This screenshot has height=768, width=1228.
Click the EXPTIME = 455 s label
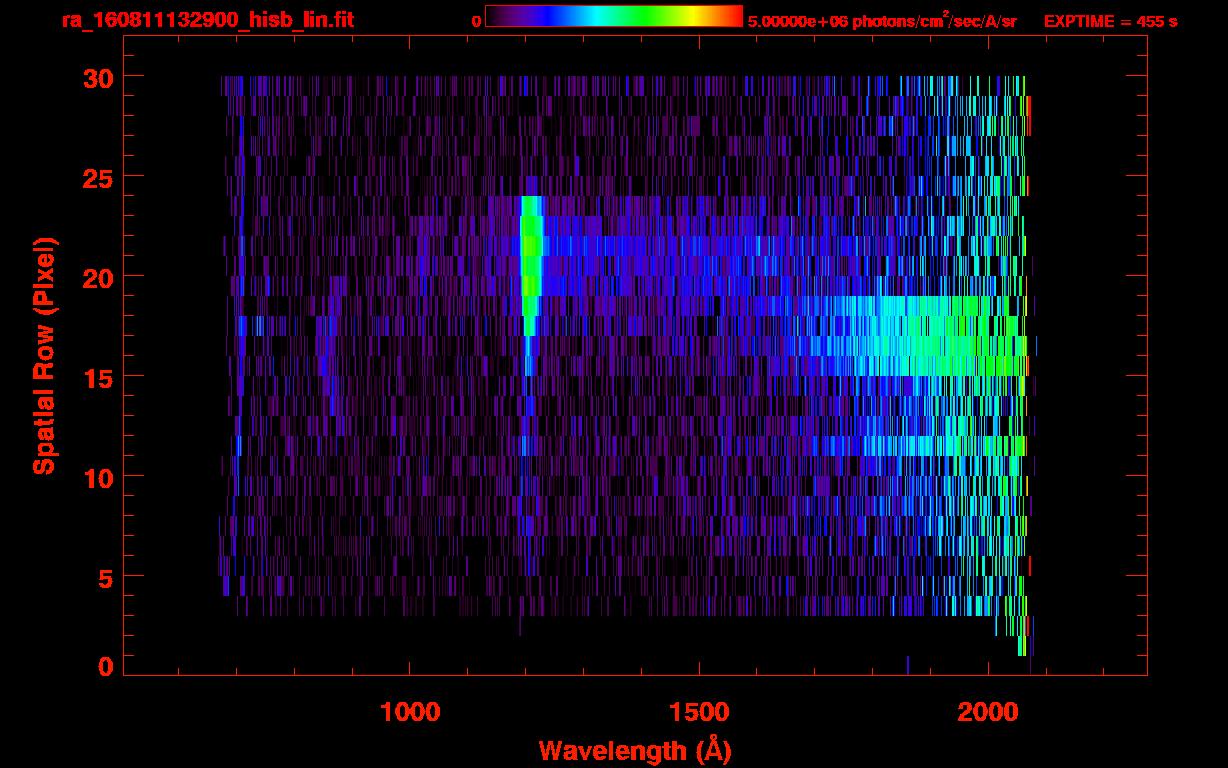pos(1110,21)
